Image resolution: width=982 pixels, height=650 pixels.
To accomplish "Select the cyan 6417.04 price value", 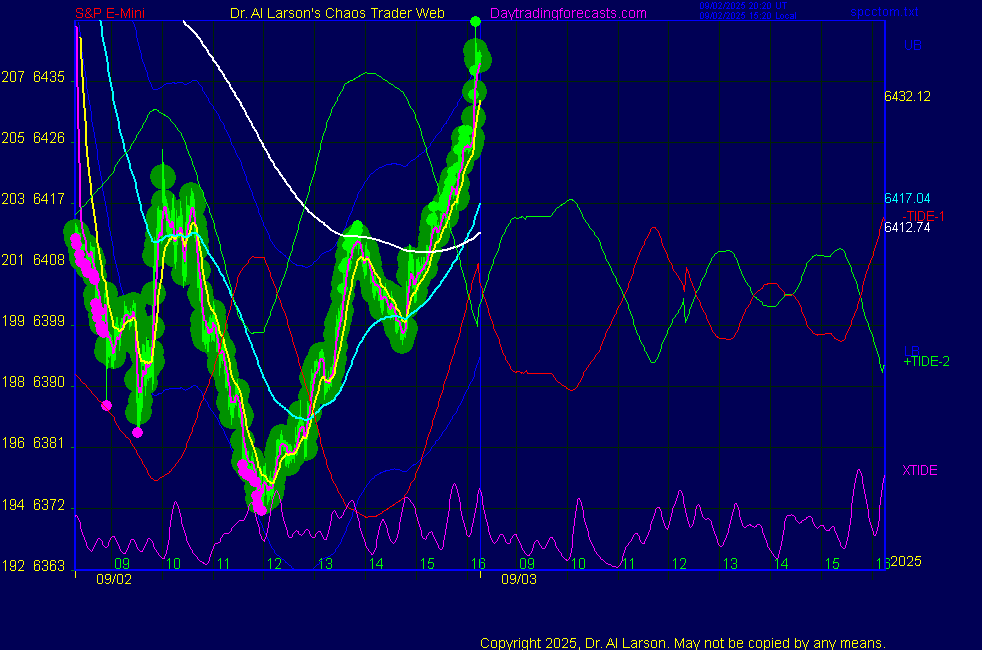I will [x=907, y=198].
